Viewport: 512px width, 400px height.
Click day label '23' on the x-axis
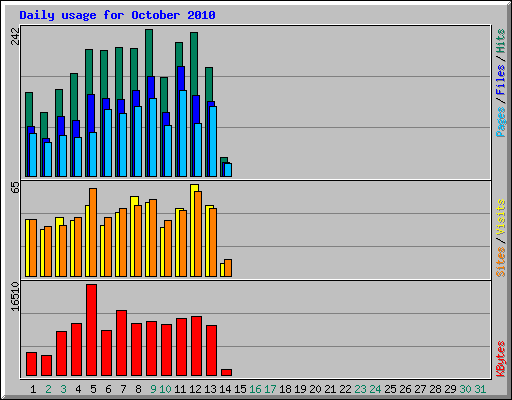[x=360, y=389]
